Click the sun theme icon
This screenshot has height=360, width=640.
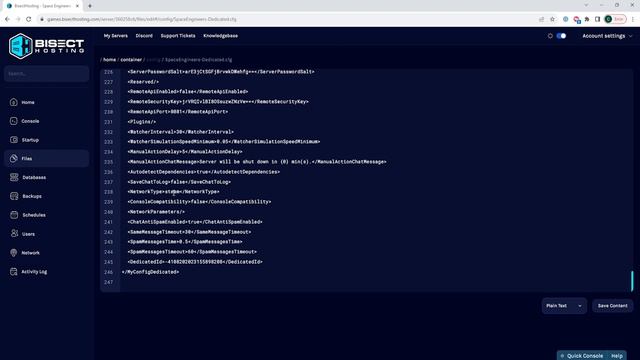550,36
